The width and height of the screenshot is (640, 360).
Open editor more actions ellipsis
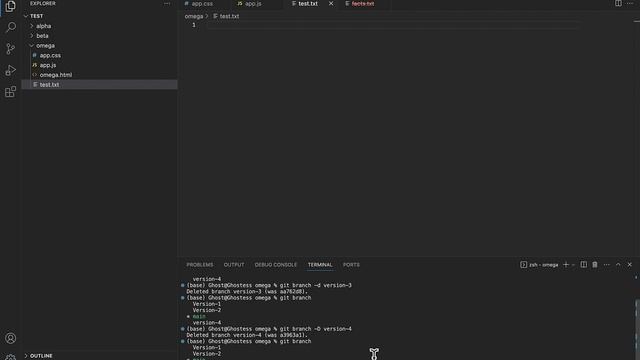coord(630,4)
